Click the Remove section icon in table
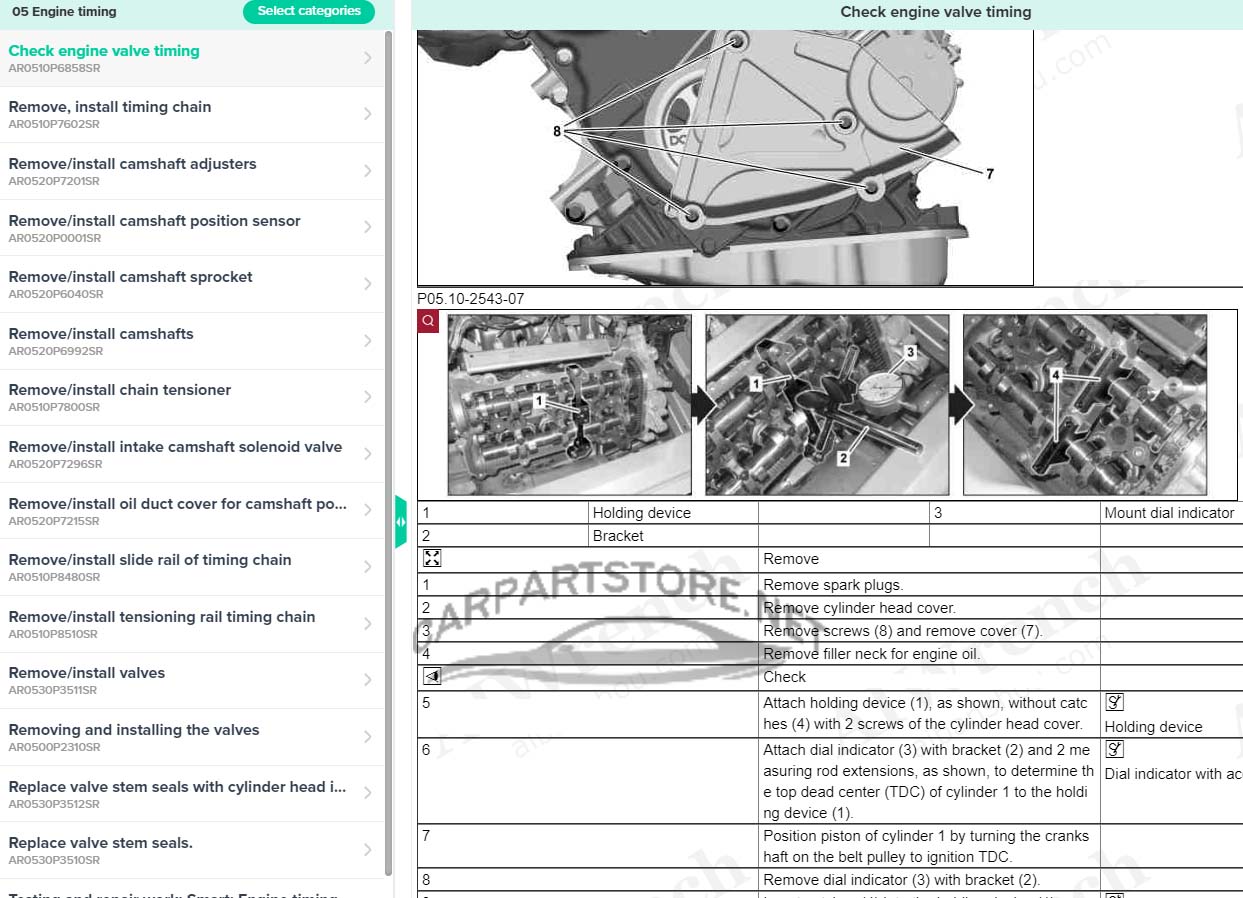The width and height of the screenshot is (1243, 898). click(x=432, y=559)
